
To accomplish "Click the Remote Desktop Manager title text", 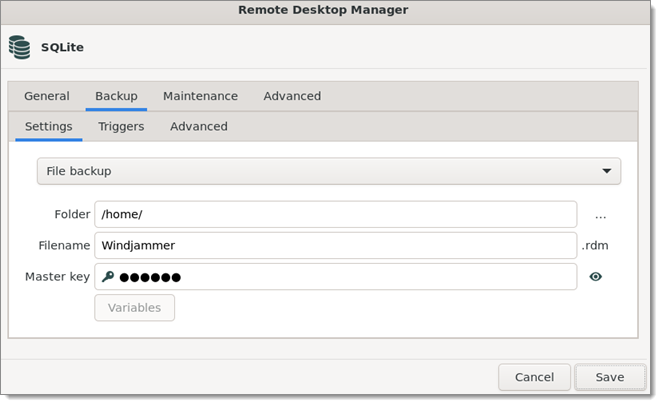I will [x=323, y=10].
